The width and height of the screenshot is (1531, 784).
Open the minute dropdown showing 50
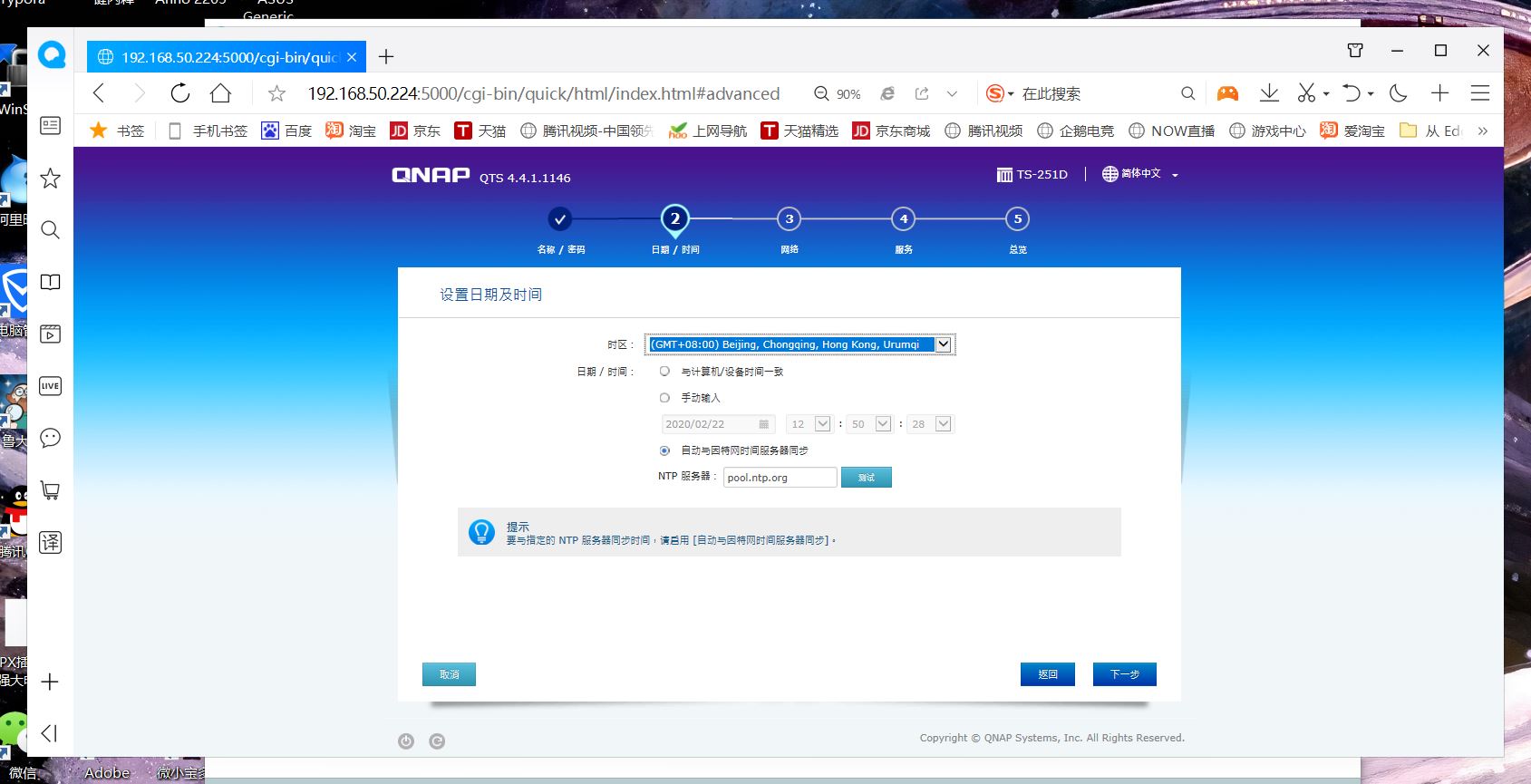pos(869,424)
